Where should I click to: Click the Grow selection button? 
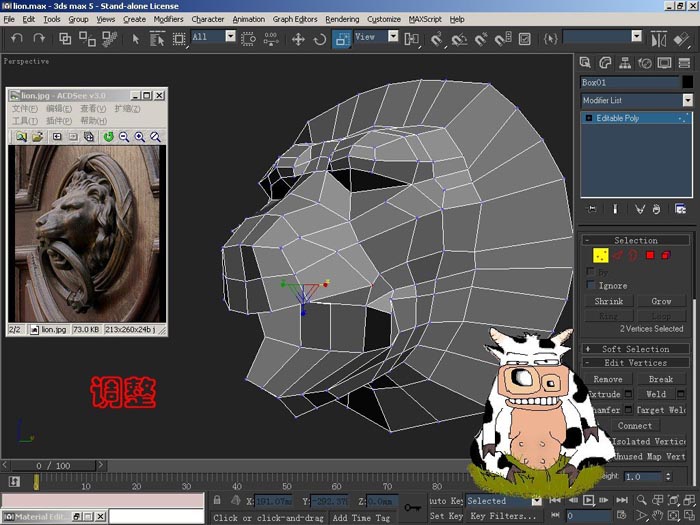(661, 301)
